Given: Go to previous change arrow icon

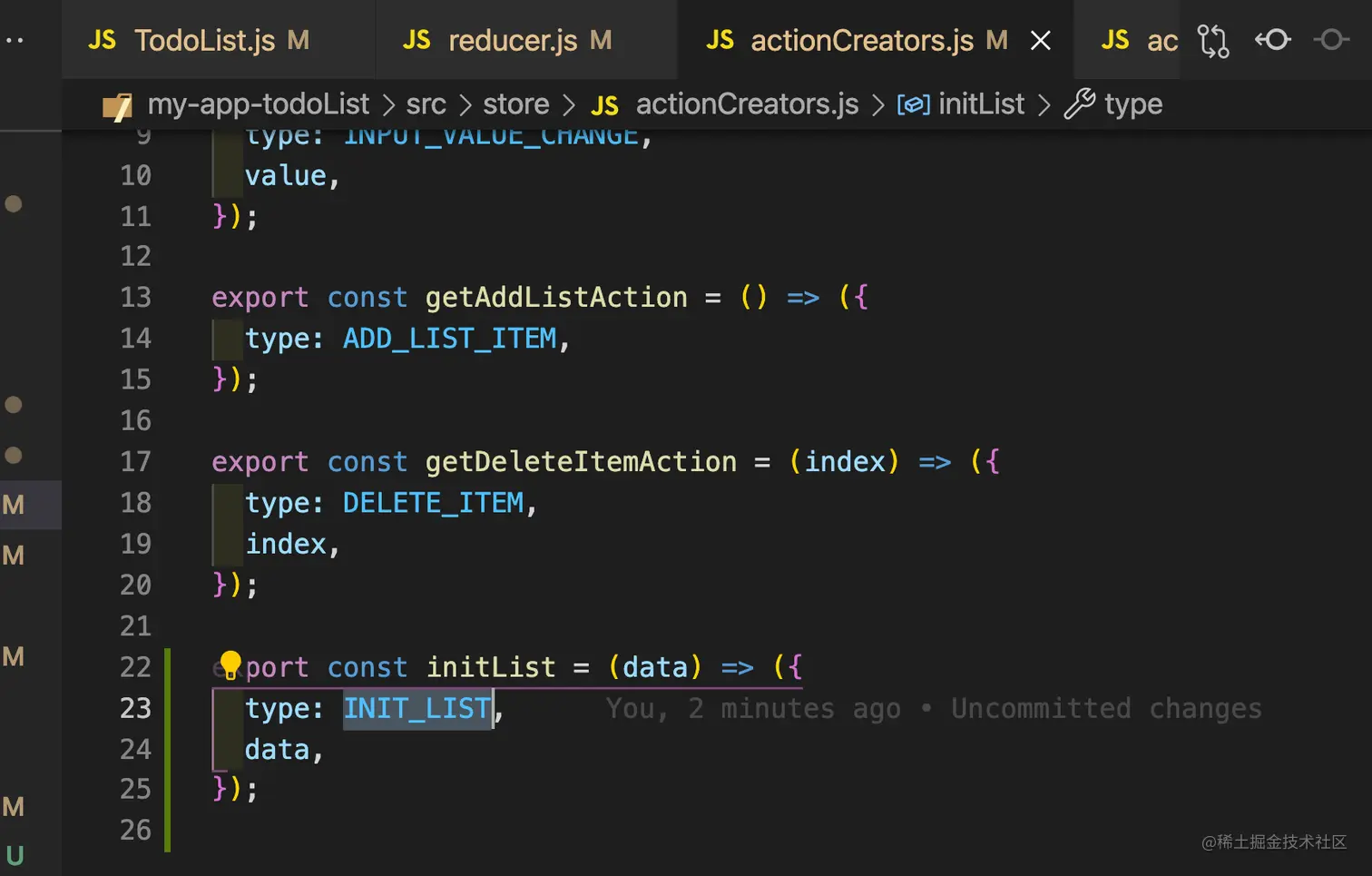Looking at the screenshot, I should pos(1272,40).
